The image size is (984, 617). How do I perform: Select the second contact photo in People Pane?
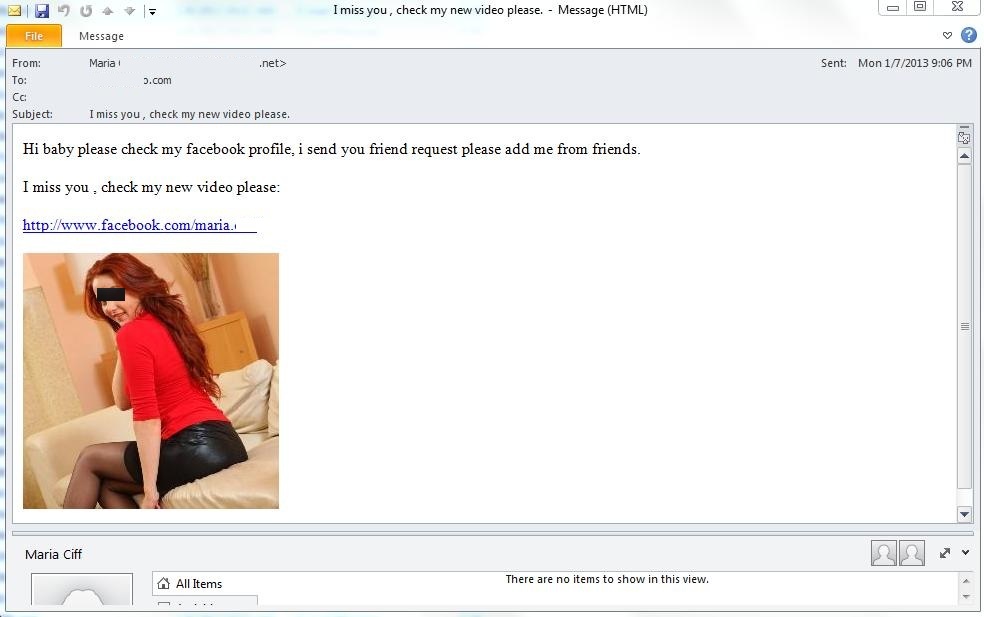912,553
